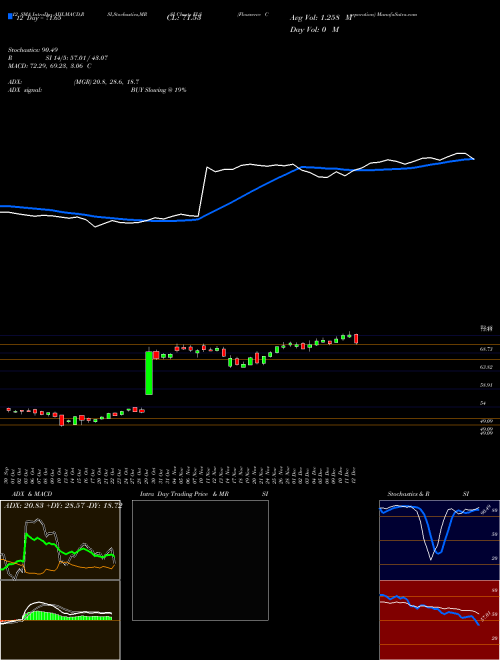The height and width of the screenshot is (660, 500).
Task: Click the last red candlestick on chart
Action: [356, 339]
